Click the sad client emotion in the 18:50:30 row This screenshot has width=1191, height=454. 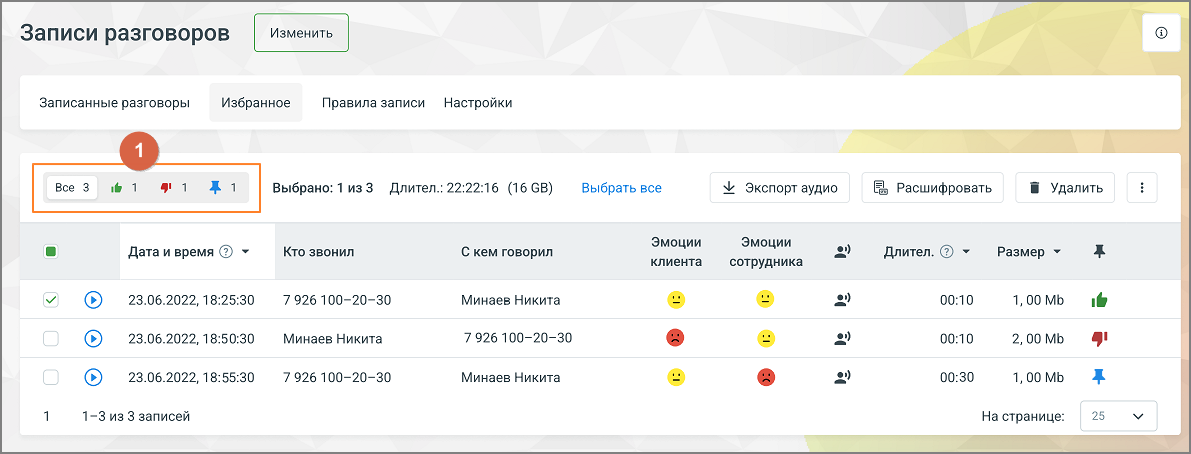point(676,338)
